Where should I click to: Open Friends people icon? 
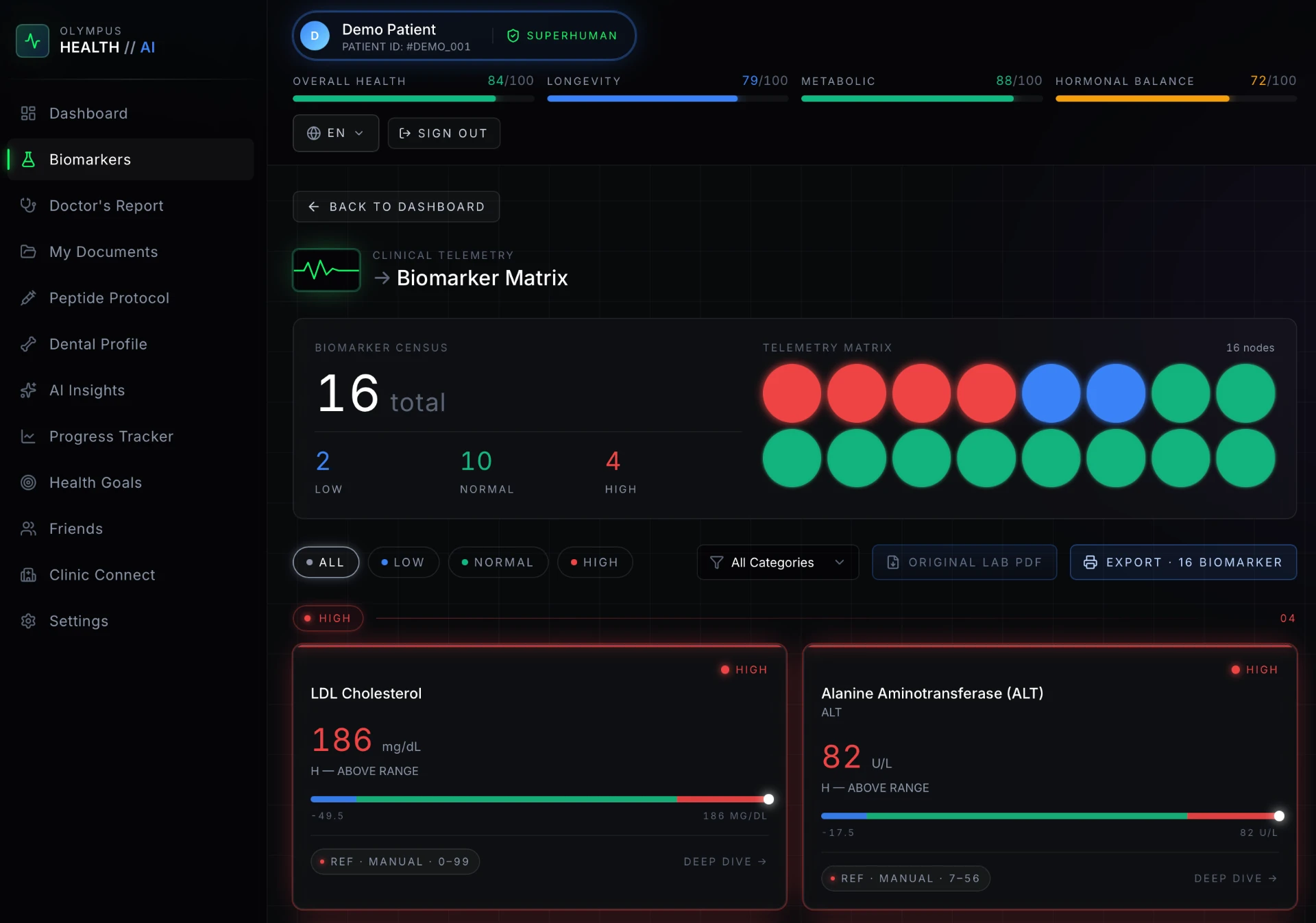[28, 528]
